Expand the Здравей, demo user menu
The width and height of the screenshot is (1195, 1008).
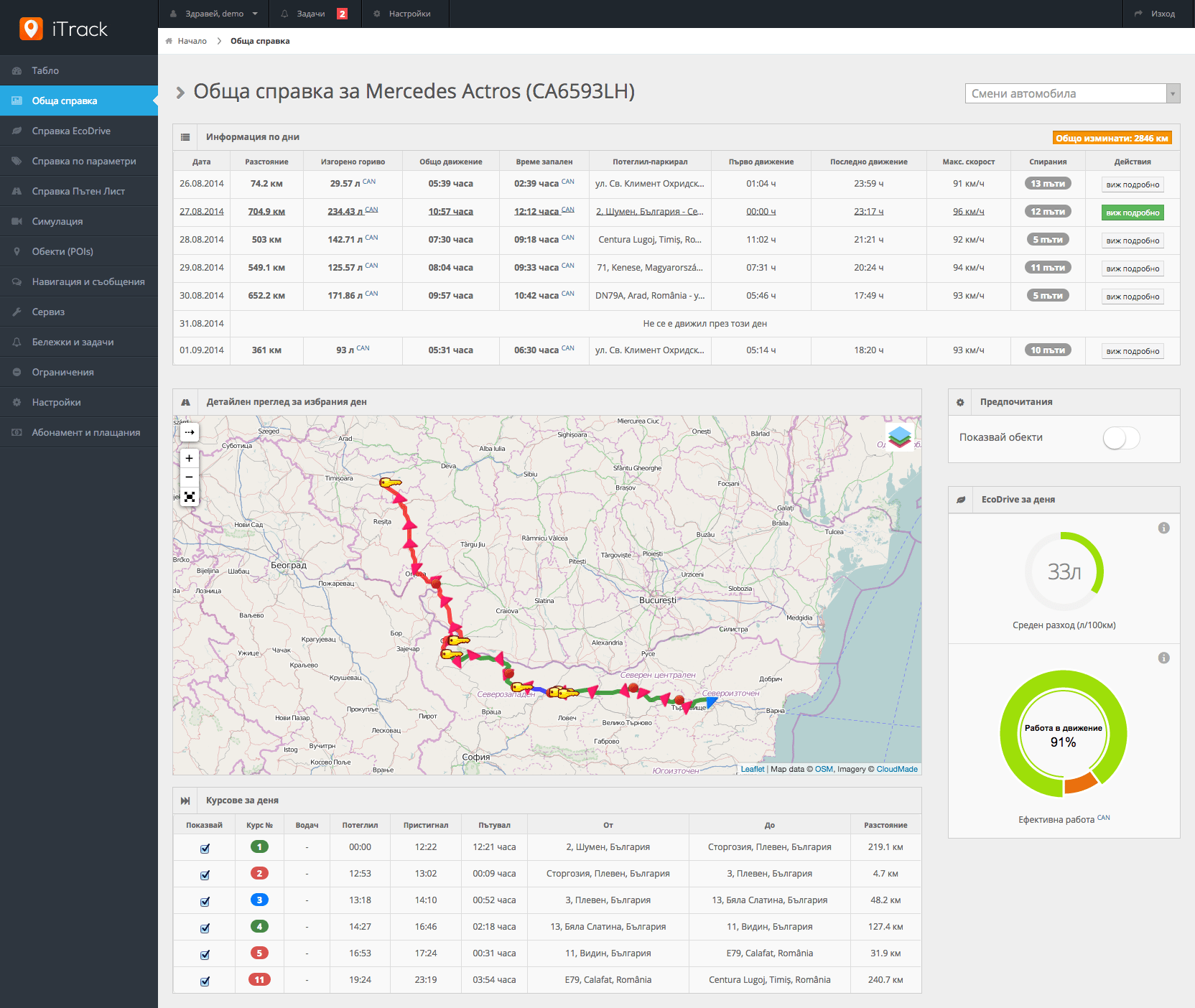214,14
